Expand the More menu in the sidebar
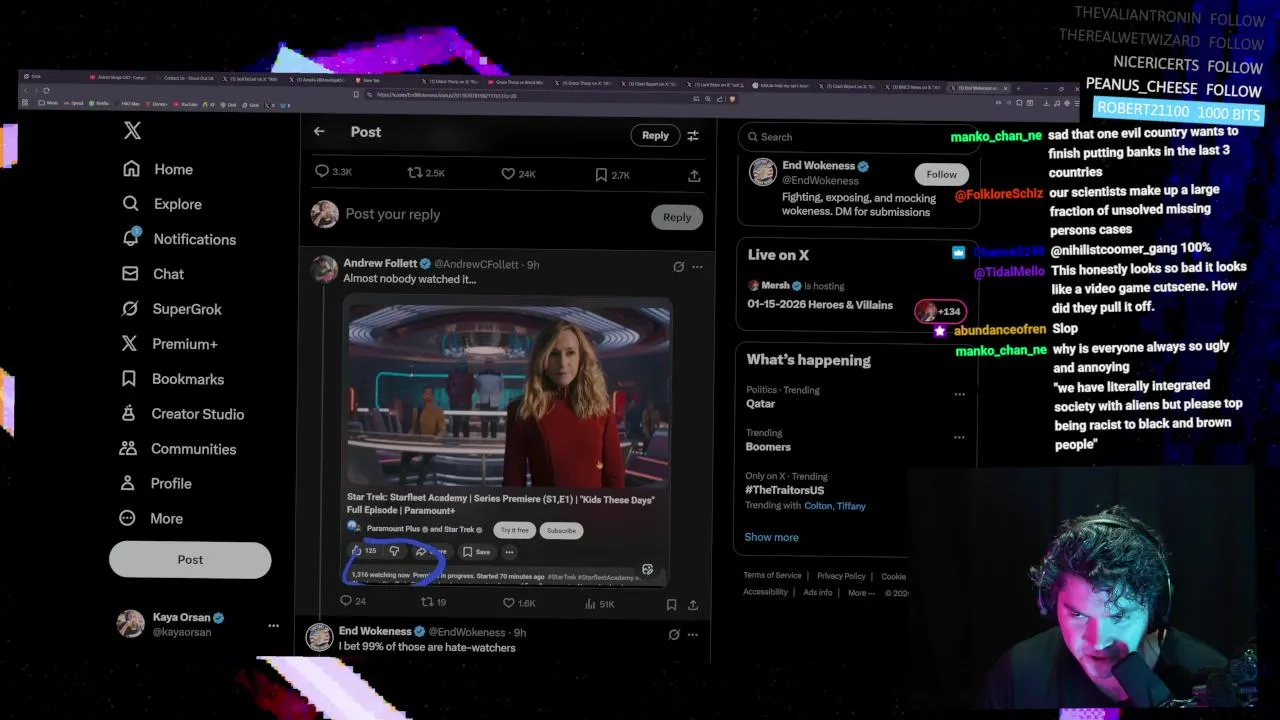This screenshot has width=1280, height=720. click(x=152, y=519)
